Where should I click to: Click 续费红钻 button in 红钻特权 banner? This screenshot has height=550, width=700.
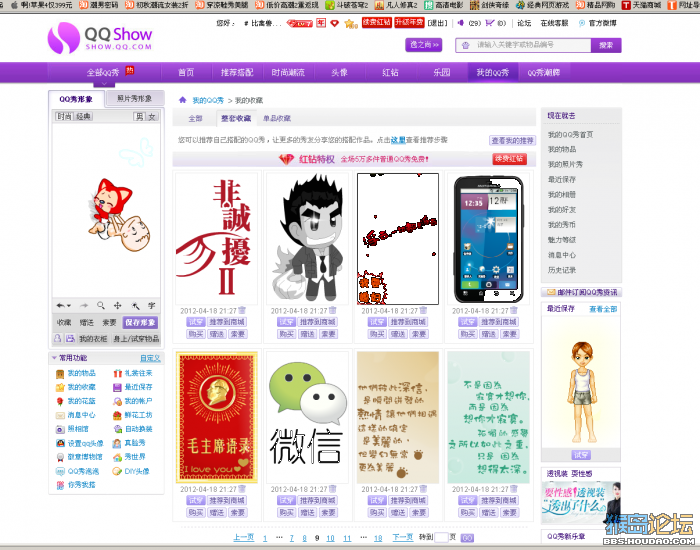tap(509, 159)
